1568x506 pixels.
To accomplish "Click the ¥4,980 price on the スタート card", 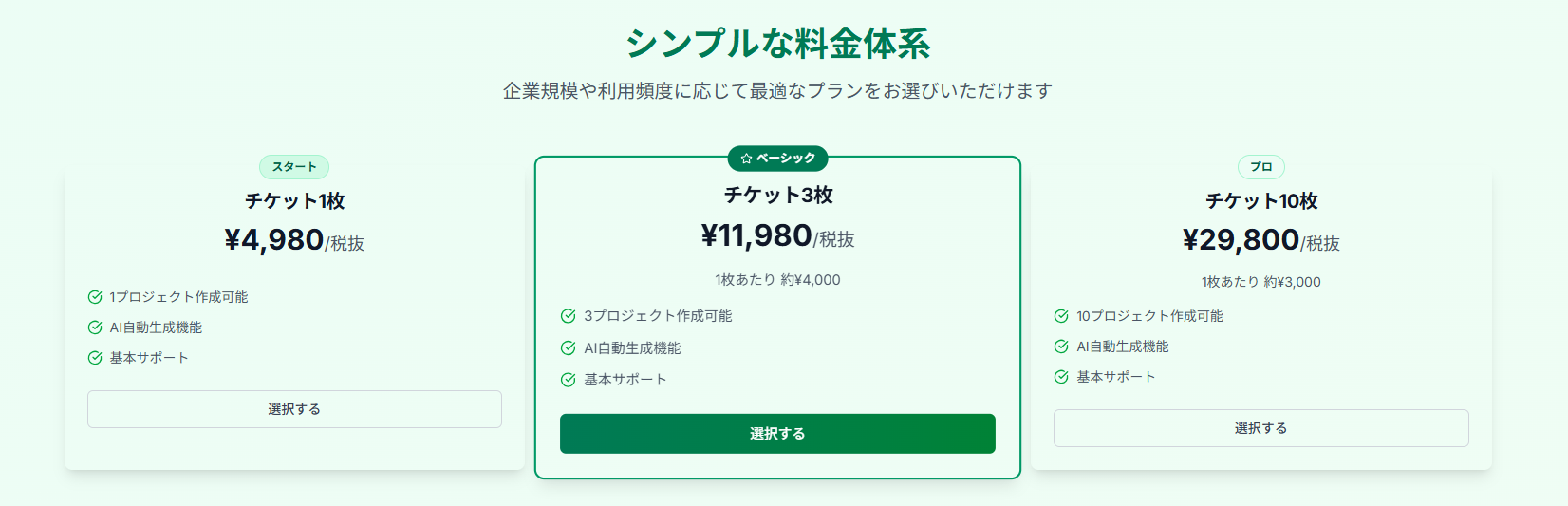I will (274, 240).
